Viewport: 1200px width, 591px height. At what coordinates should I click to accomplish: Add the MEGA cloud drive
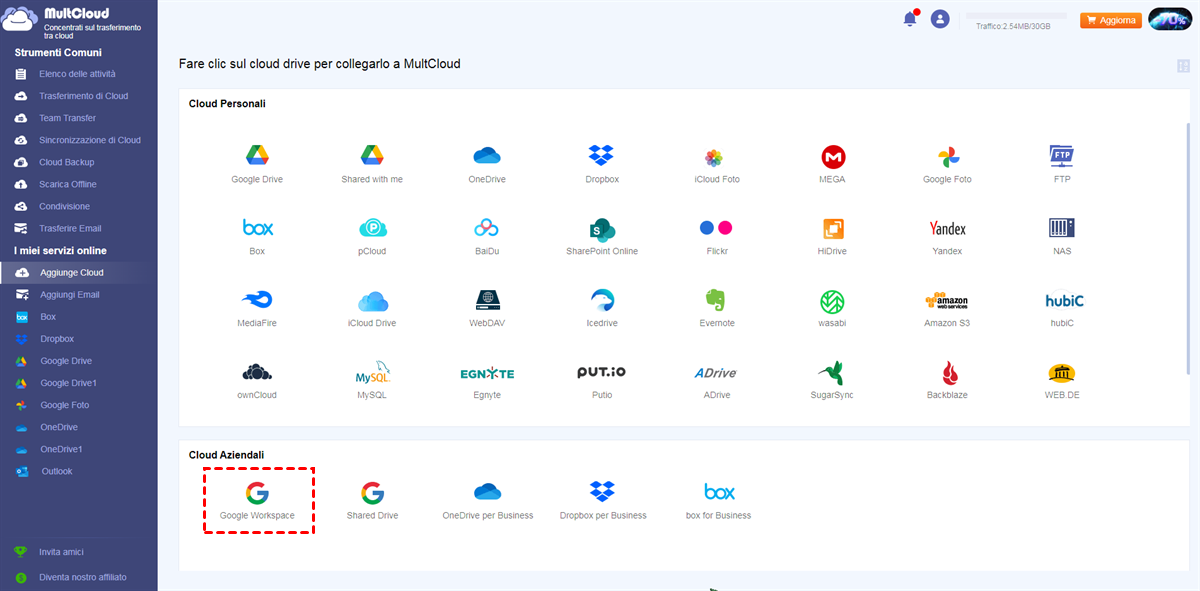coord(833,156)
